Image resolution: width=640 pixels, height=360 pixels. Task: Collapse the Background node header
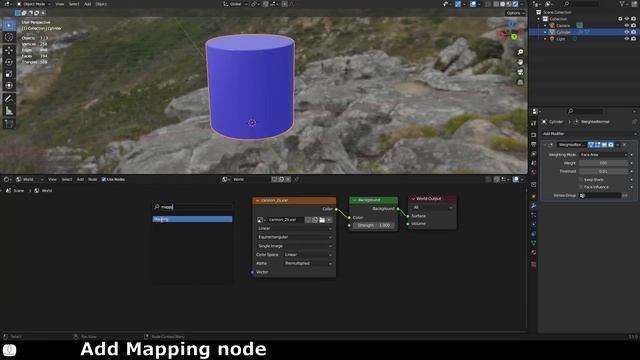tap(354, 200)
